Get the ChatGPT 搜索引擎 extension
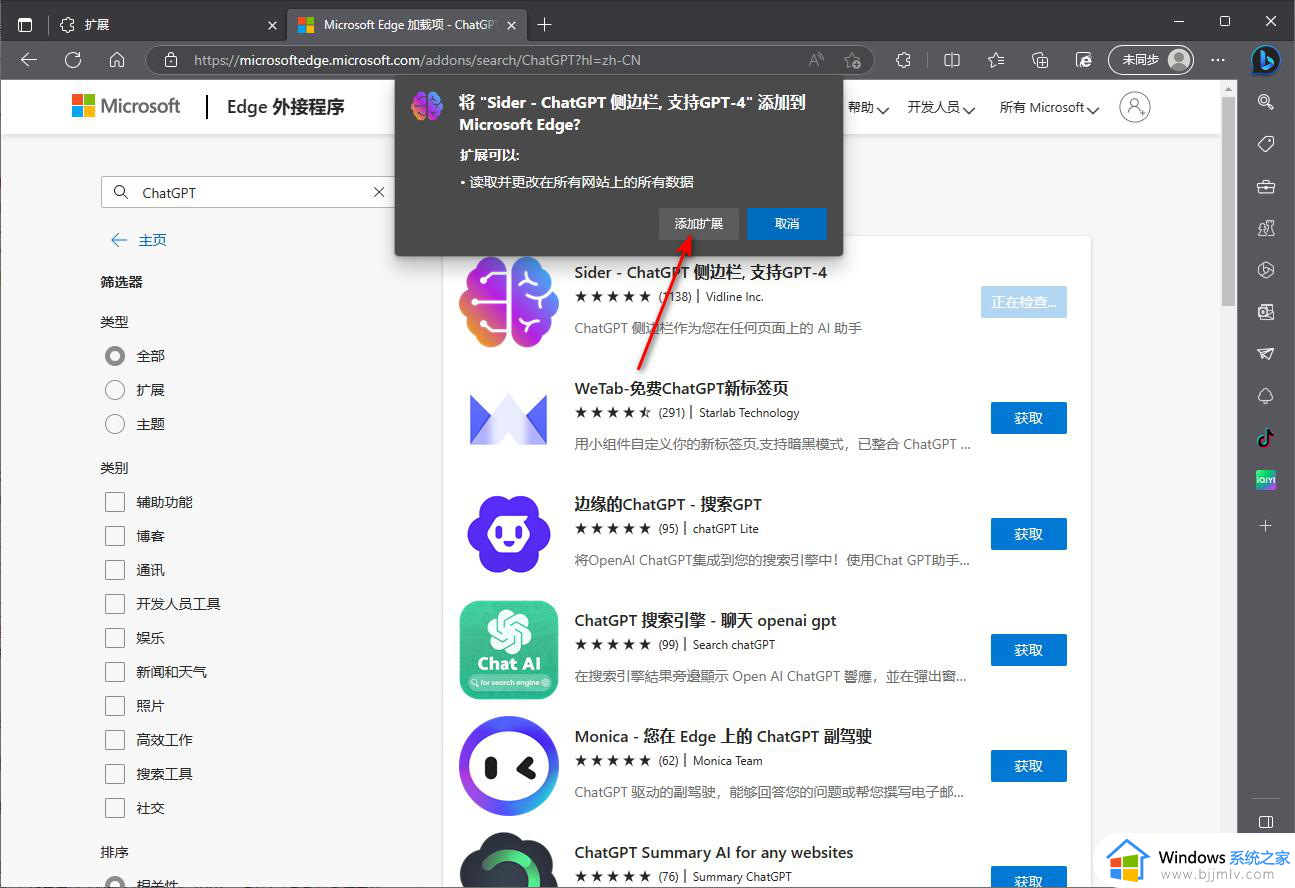The image size is (1295, 888). (1028, 650)
